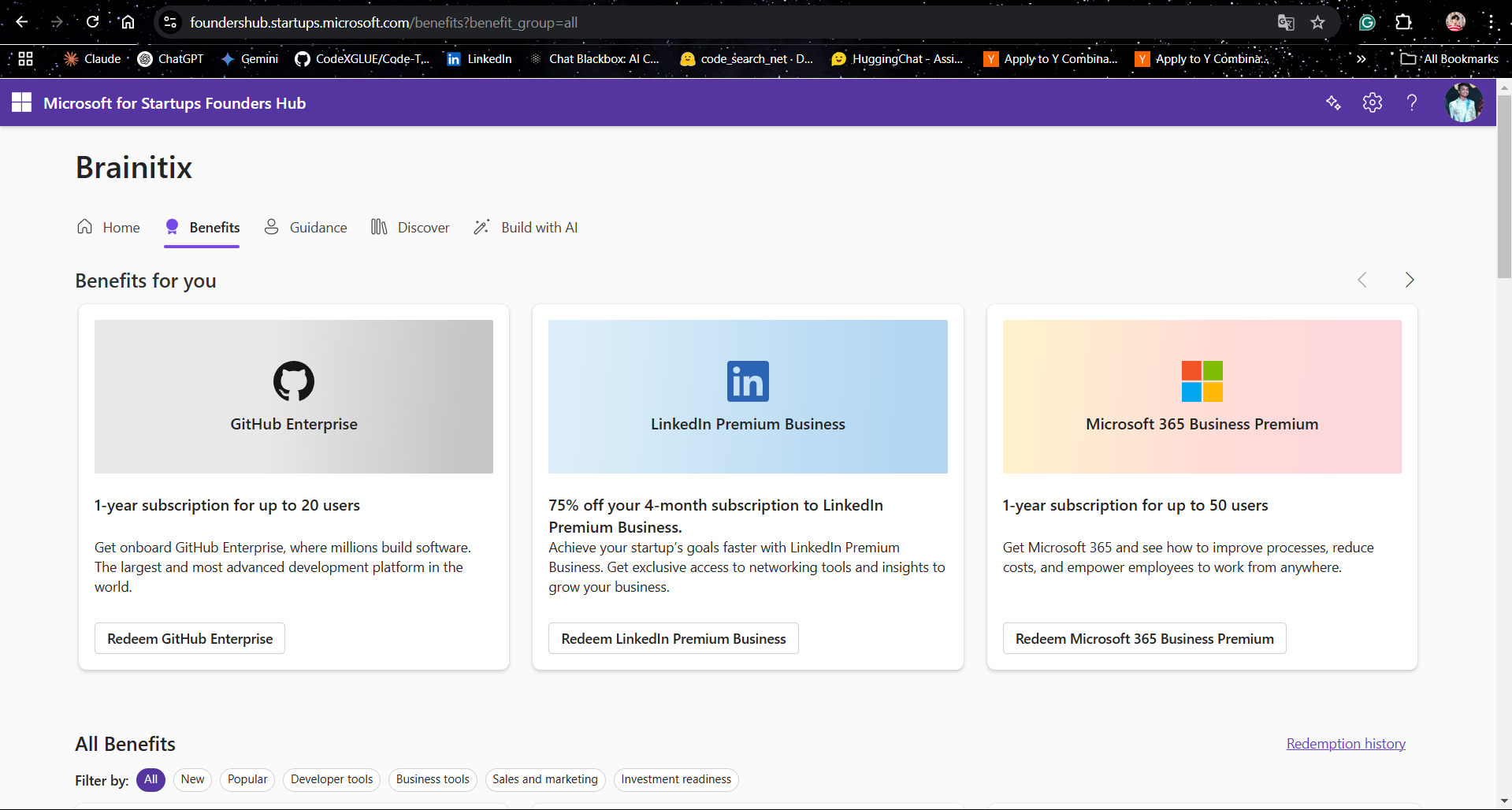This screenshot has width=1512, height=810.
Task: Redeem Microsoft 365 Business Premium
Action: coord(1144,638)
